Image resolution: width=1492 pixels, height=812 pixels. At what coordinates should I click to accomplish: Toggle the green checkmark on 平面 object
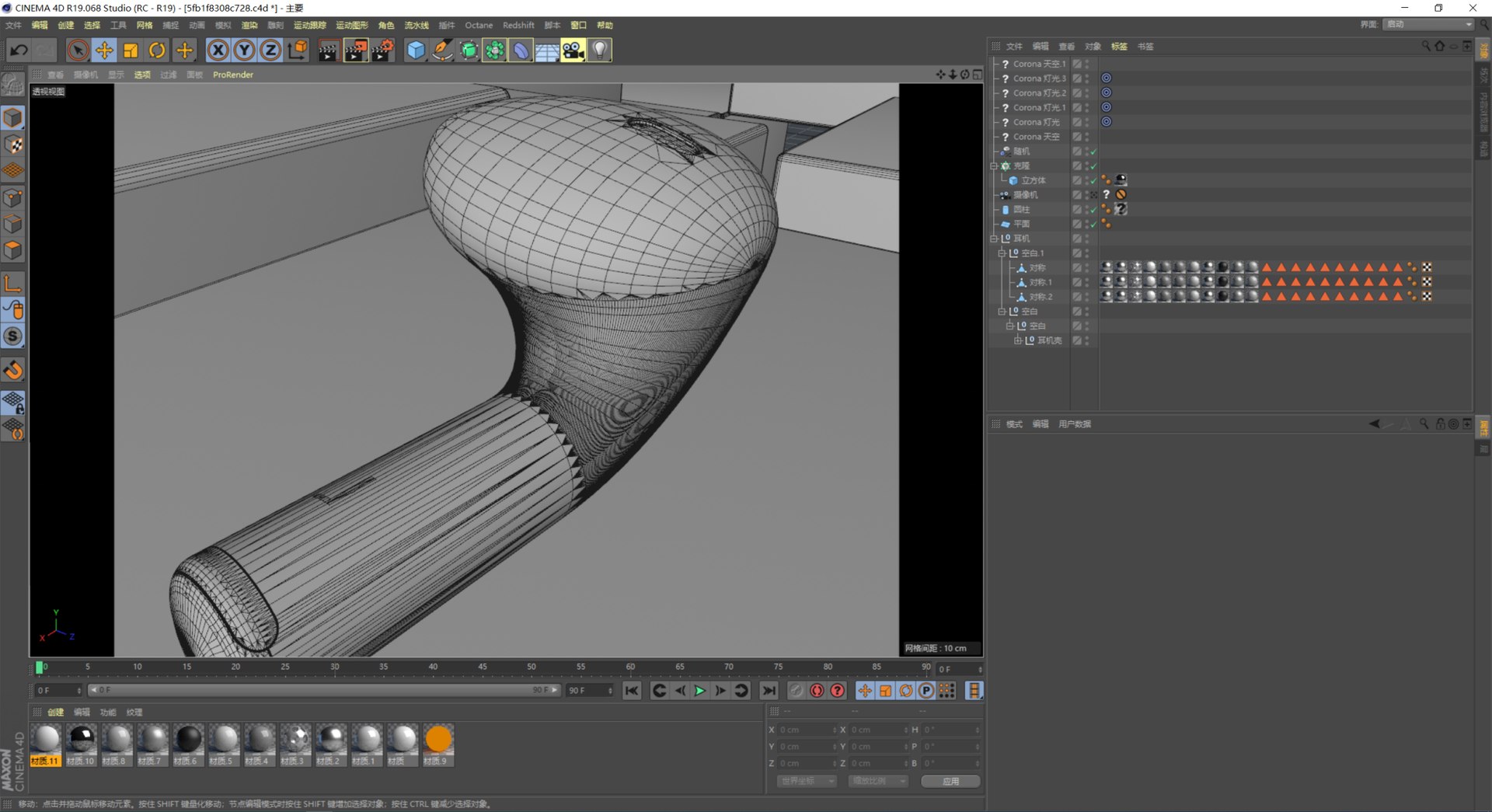pyautogui.click(x=1093, y=225)
